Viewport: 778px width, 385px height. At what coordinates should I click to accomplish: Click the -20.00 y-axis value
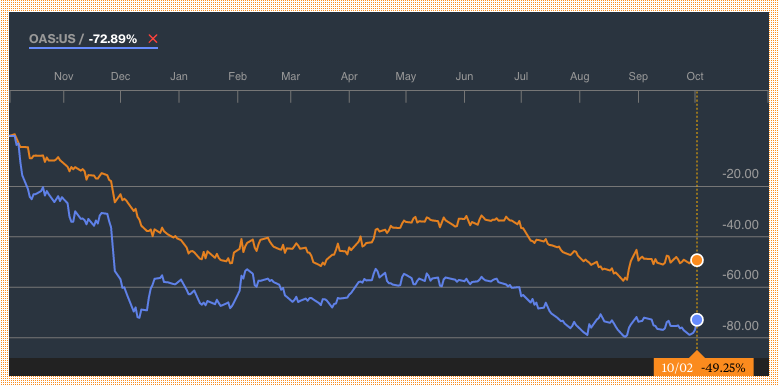pyautogui.click(x=741, y=174)
